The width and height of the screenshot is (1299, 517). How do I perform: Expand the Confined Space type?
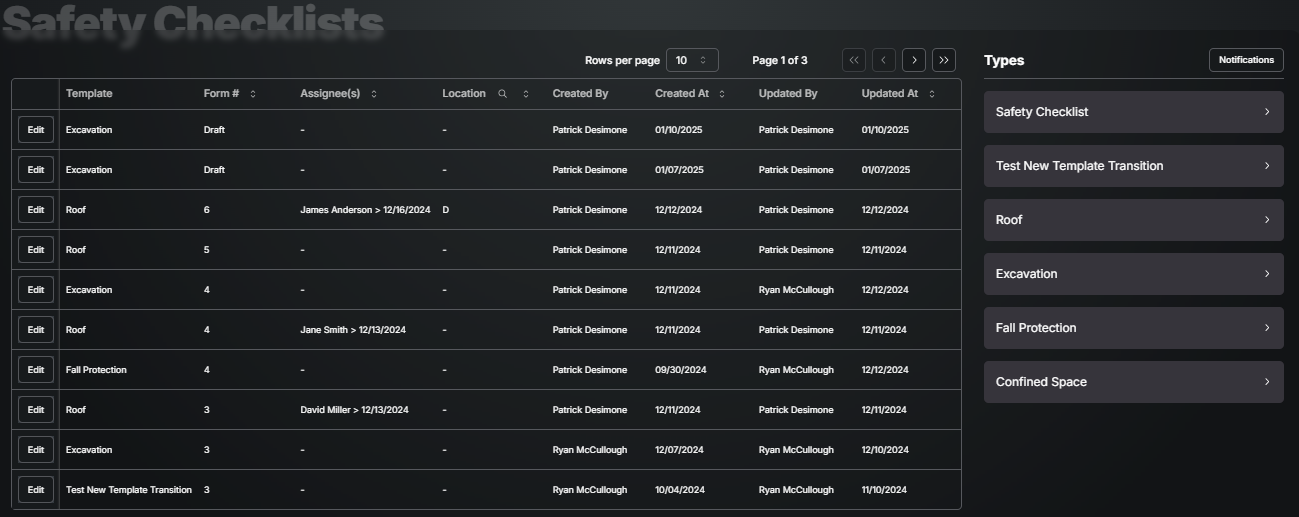coord(1133,382)
